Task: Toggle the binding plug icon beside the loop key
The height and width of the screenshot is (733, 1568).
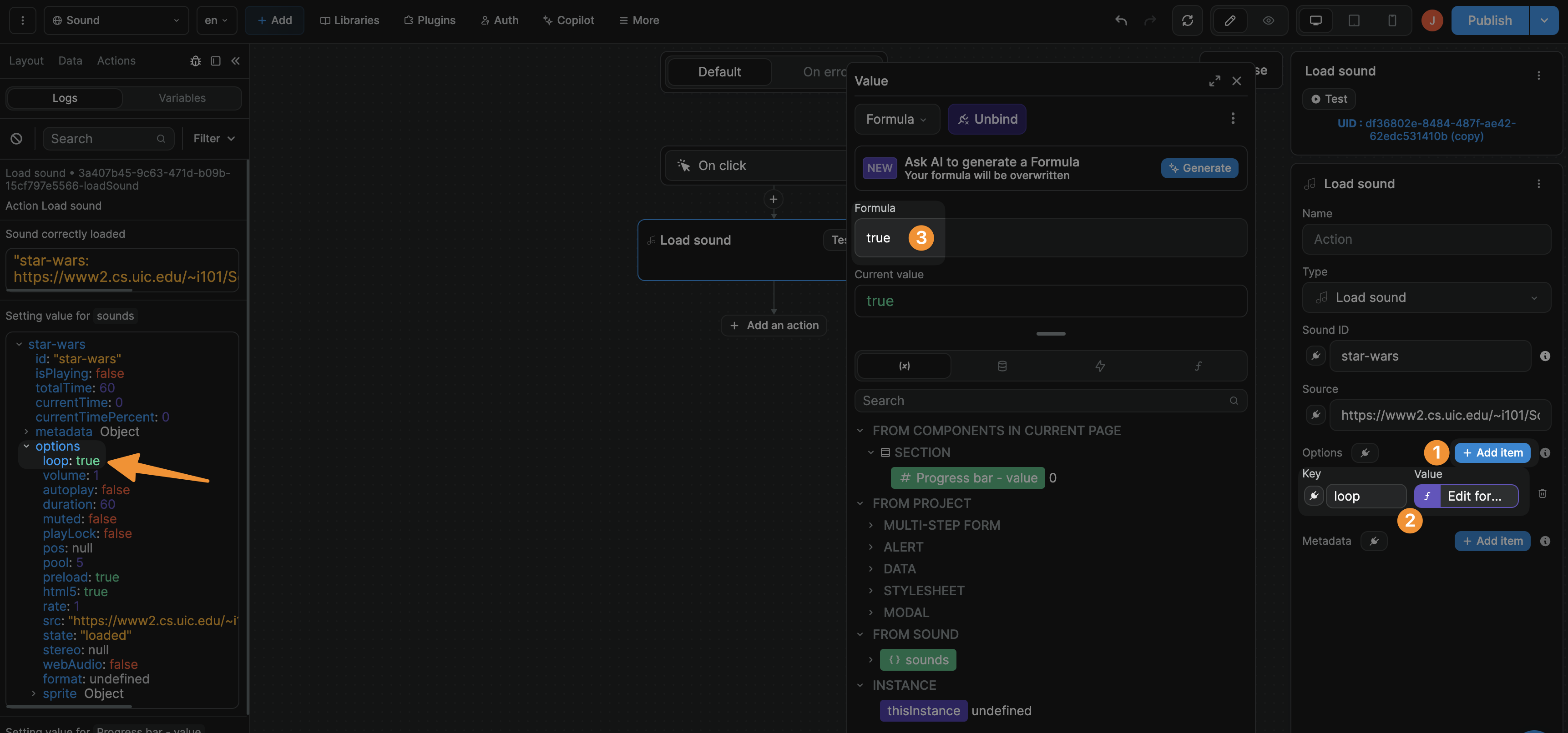Action: [1314, 496]
